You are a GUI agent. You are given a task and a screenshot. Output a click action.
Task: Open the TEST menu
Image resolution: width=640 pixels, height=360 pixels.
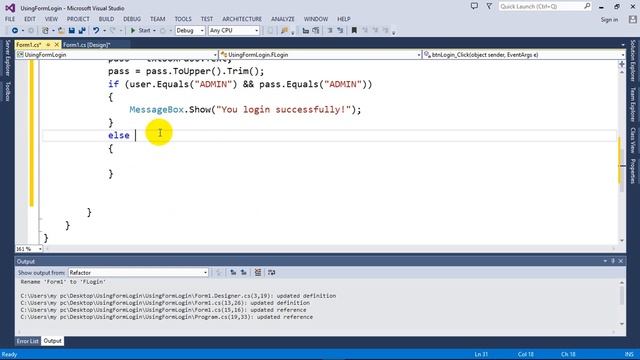pyautogui.click(x=207, y=19)
